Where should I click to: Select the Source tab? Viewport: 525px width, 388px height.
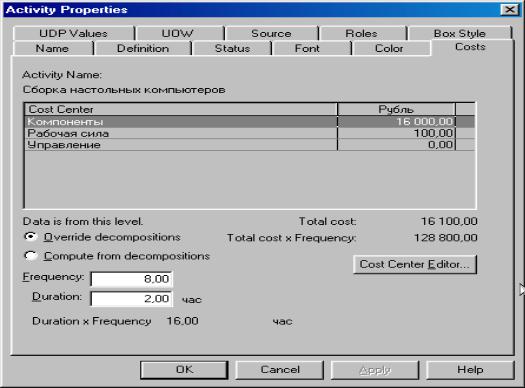272,33
